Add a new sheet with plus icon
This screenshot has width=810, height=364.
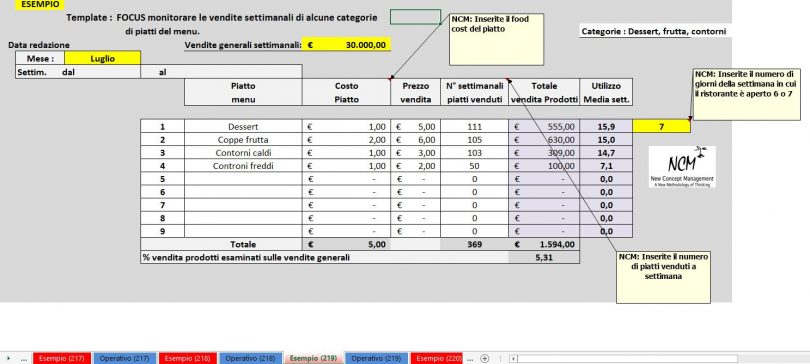pyautogui.click(x=484, y=358)
